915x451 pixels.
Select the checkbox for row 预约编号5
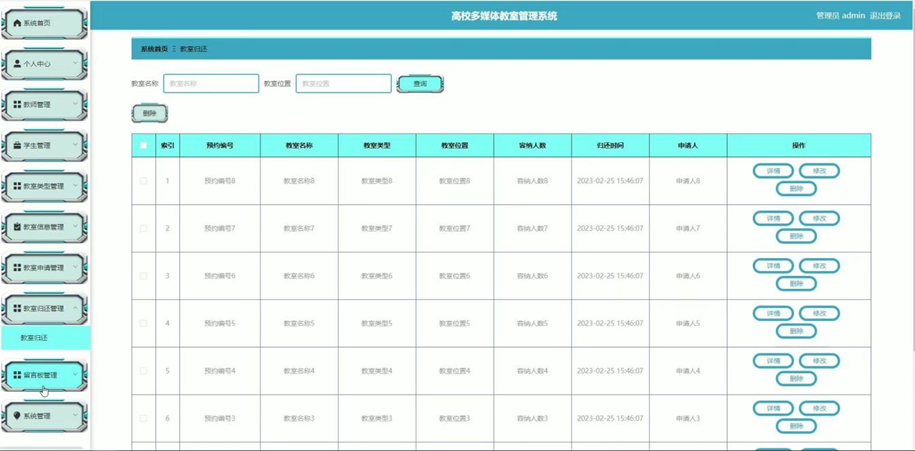click(x=144, y=323)
